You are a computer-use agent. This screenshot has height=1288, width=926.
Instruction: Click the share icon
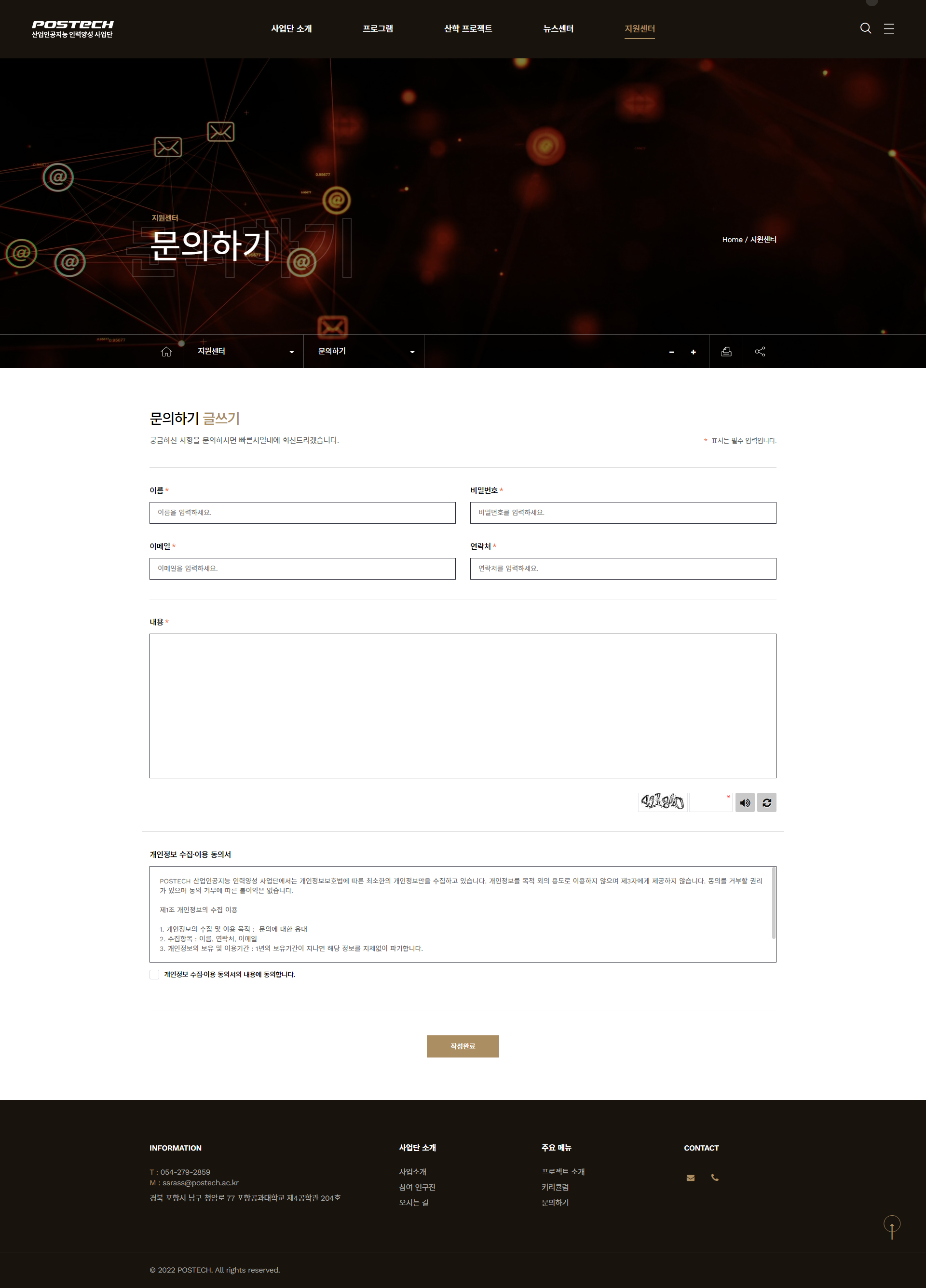(x=760, y=352)
